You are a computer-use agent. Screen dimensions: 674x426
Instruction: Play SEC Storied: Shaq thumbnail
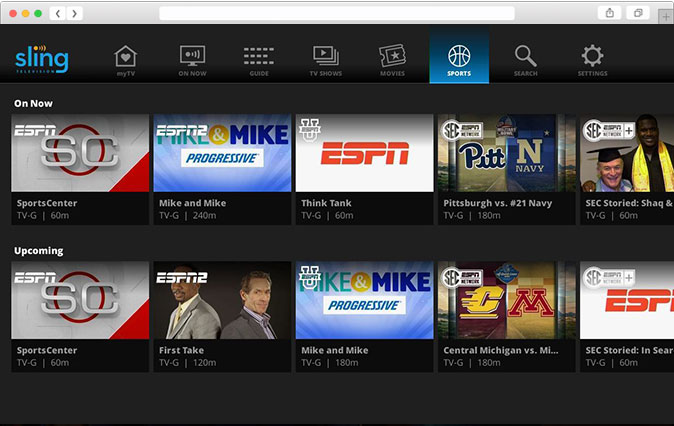(627, 153)
